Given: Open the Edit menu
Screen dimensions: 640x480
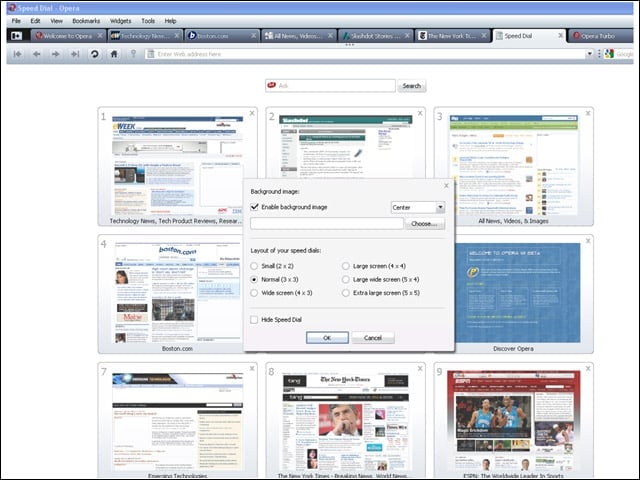Looking at the screenshot, I should point(35,21).
